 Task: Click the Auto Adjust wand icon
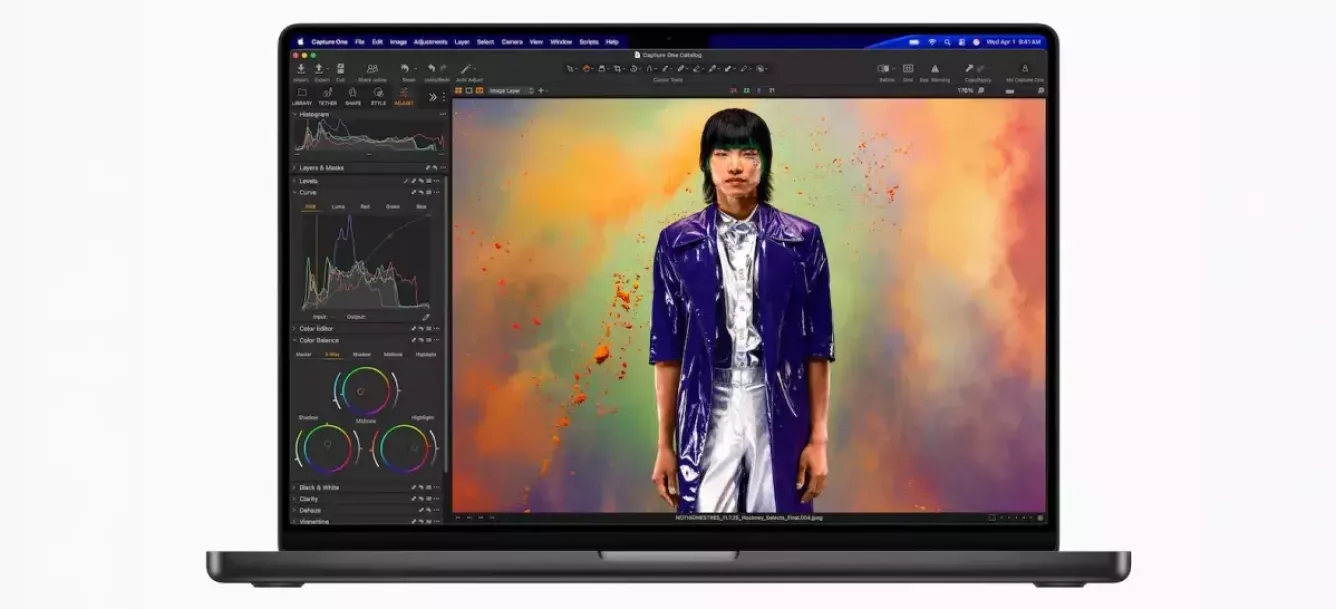tap(468, 69)
